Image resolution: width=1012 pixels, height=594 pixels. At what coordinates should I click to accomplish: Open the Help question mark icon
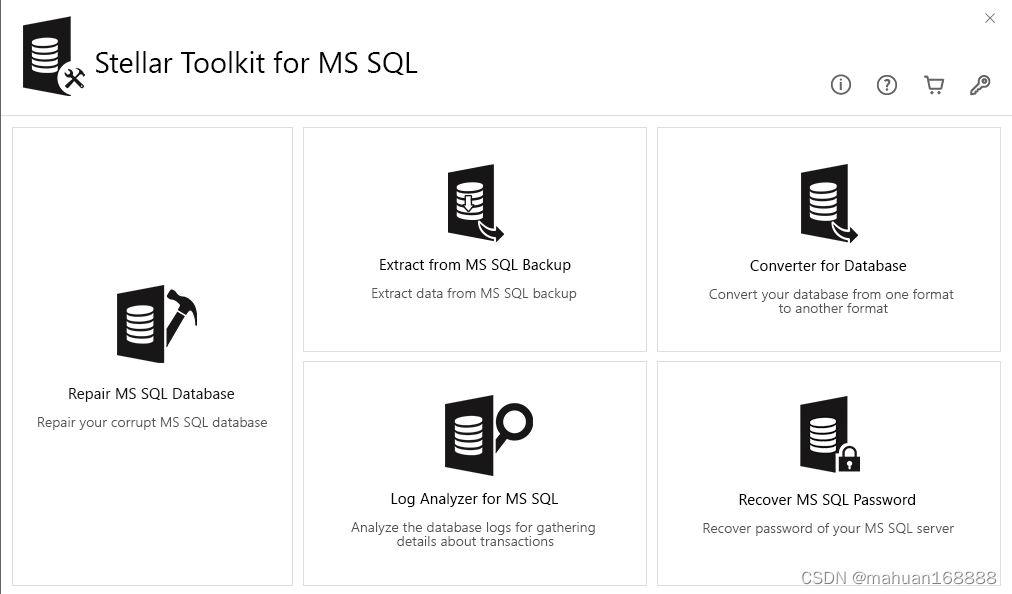887,84
